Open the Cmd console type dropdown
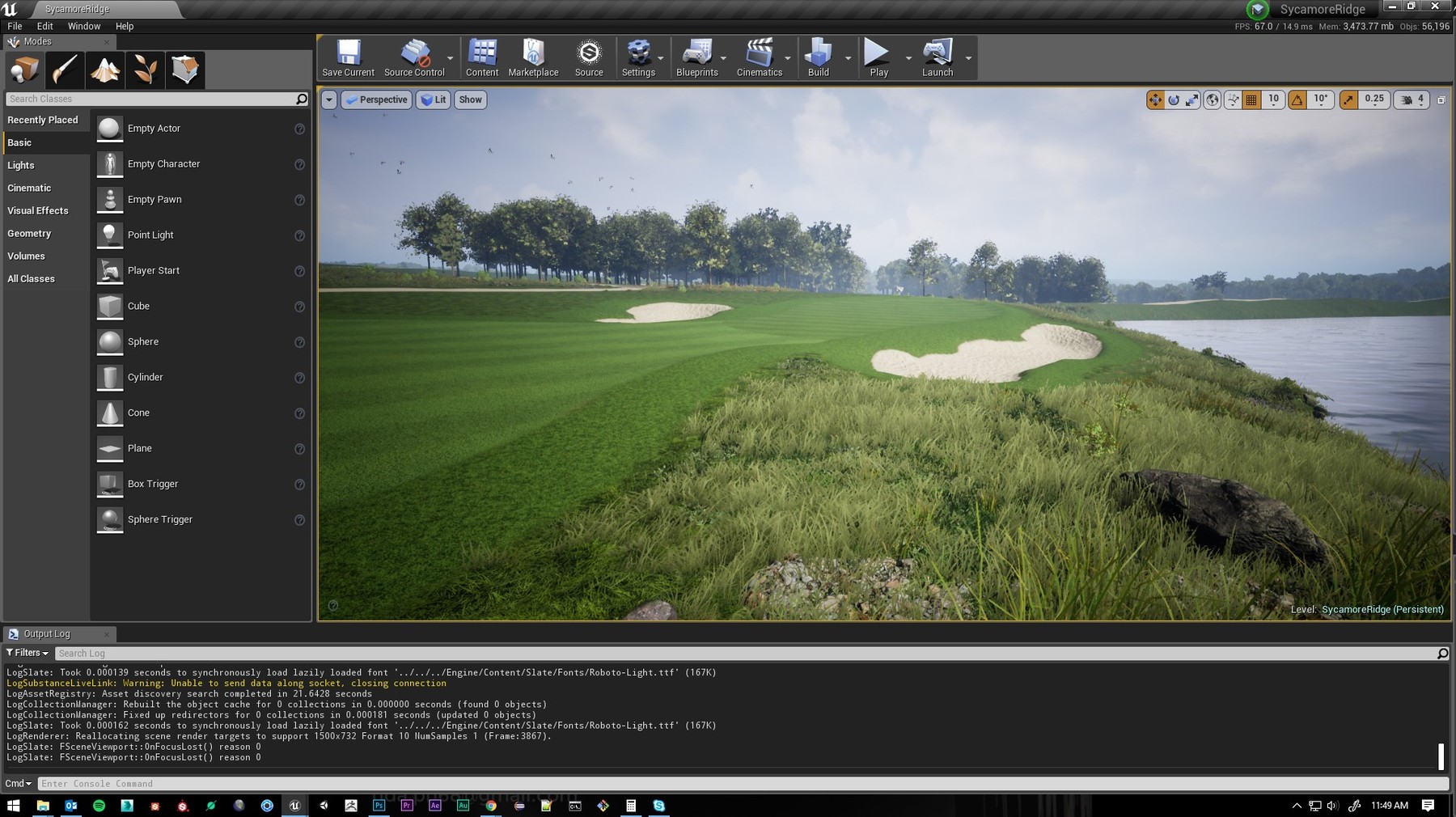The width and height of the screenshot is (1456, 817). pyautogui.click(x=19, y=783)
